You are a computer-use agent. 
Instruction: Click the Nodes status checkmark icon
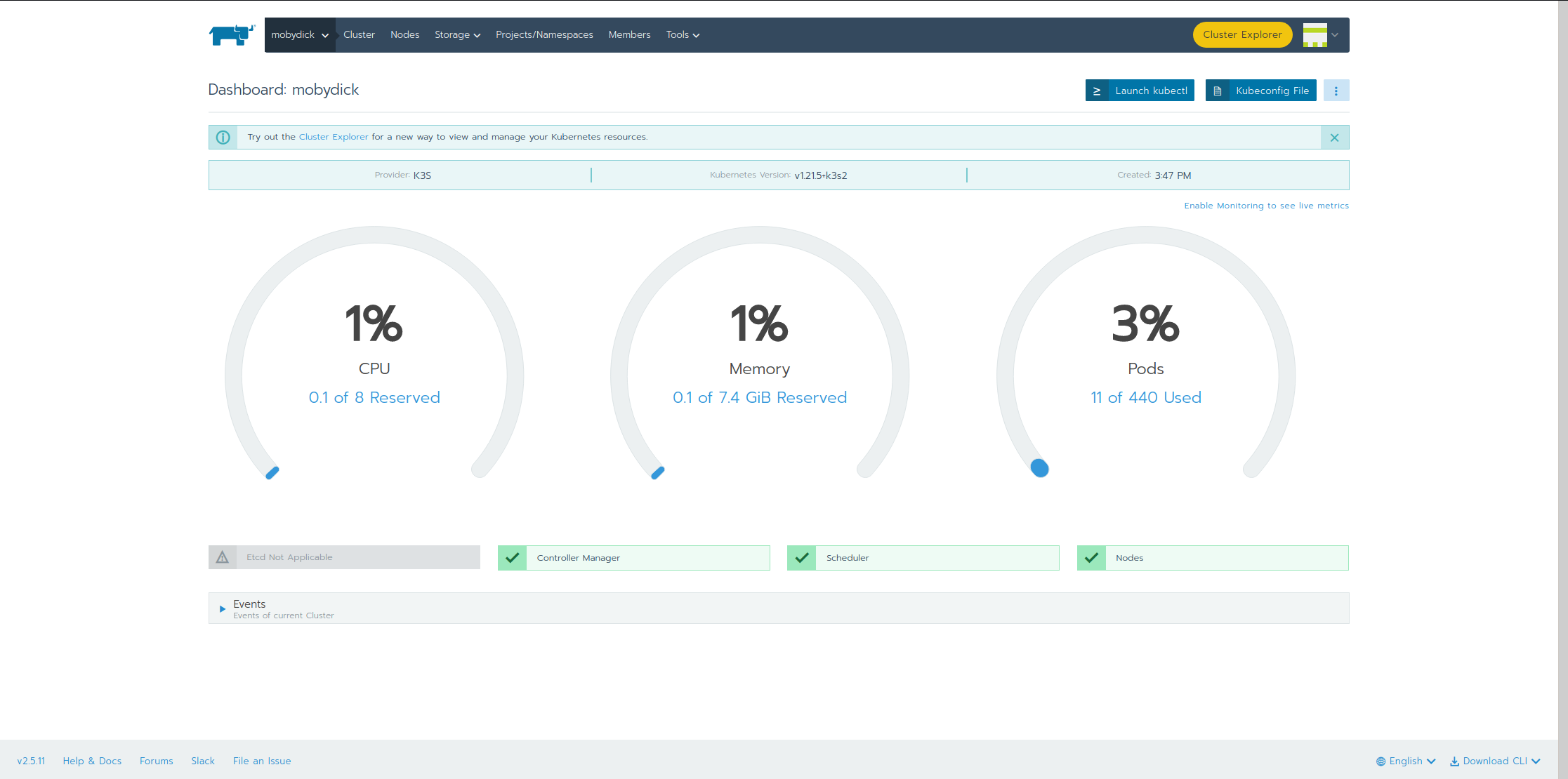coord(1092,558)
